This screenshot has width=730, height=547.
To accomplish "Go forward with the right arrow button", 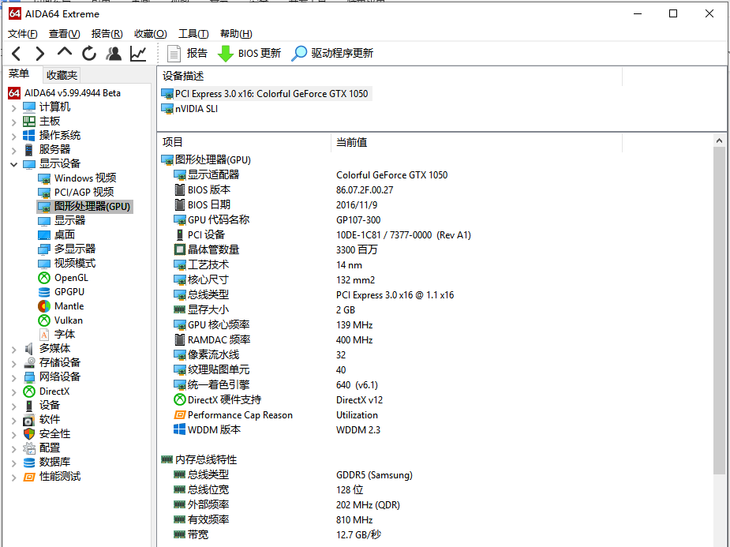I will [x=40, y=54].
